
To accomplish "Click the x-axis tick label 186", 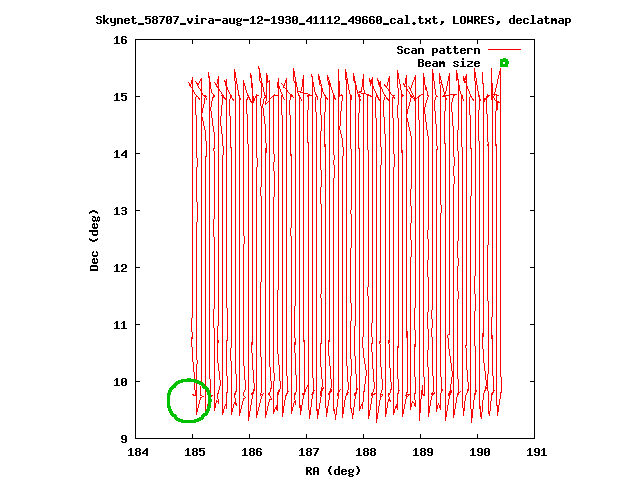I will coord(252,452).
